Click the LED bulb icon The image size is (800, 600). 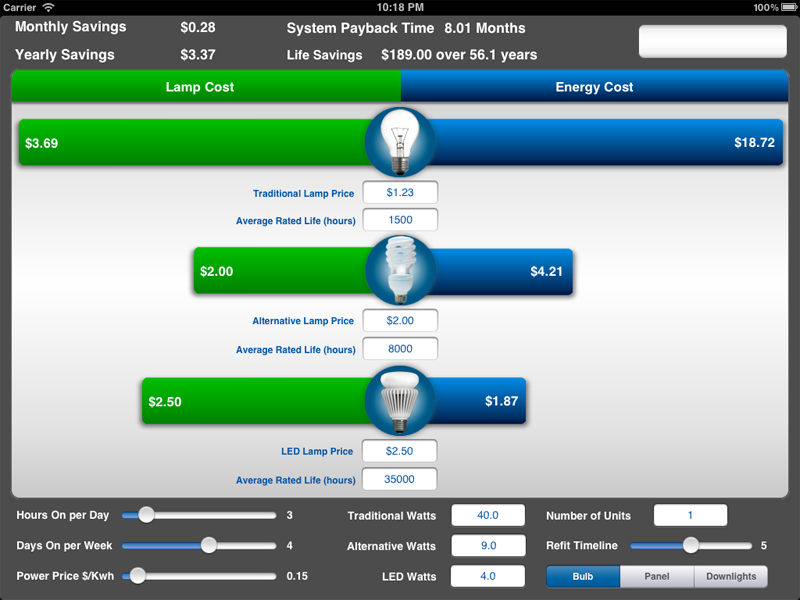click(400, 398)
